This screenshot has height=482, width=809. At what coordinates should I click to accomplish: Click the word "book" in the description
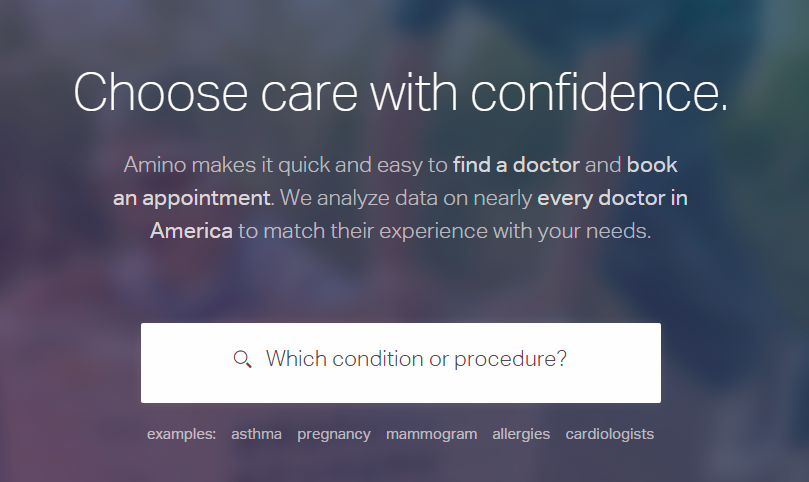[x=652, y=164]
